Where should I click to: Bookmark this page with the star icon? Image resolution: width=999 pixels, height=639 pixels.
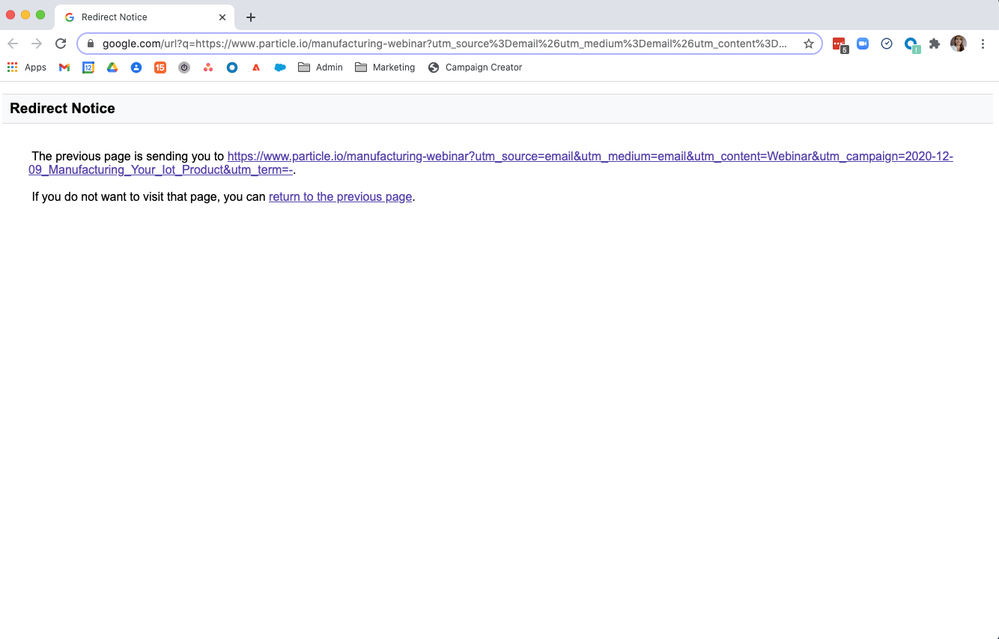click(x=808, y=44)
